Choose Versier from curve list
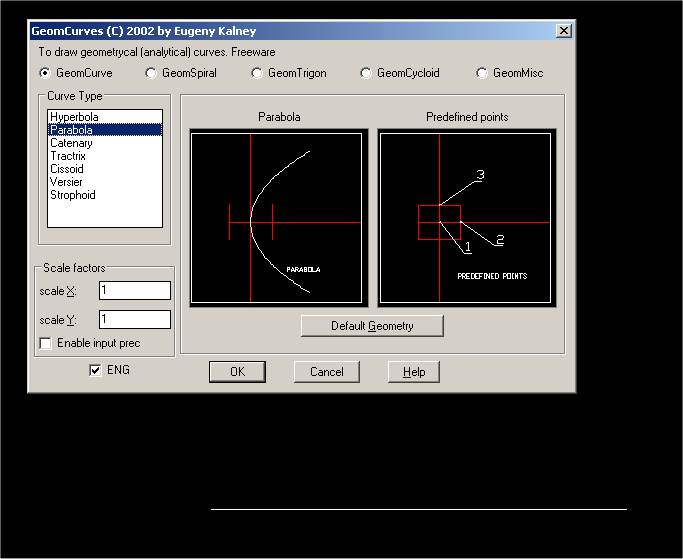This screenshot has width=683, height=559. click(67, 182)
